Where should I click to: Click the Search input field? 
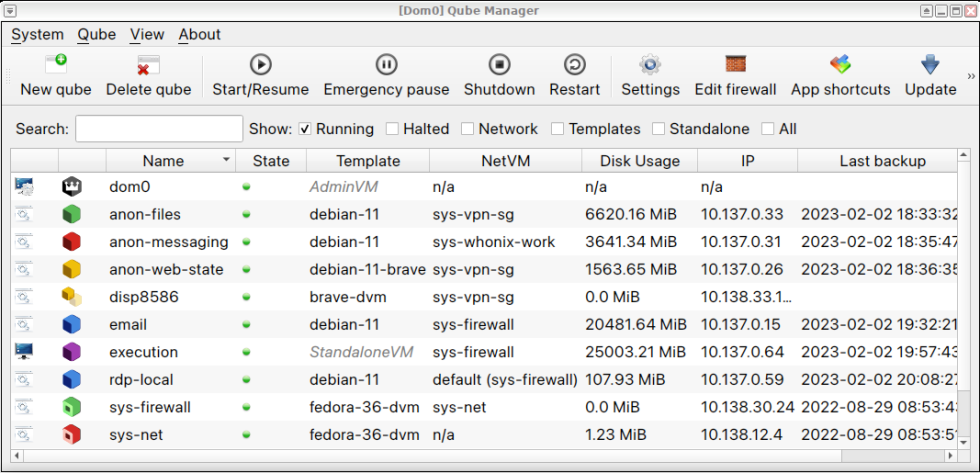click(159, 129)
